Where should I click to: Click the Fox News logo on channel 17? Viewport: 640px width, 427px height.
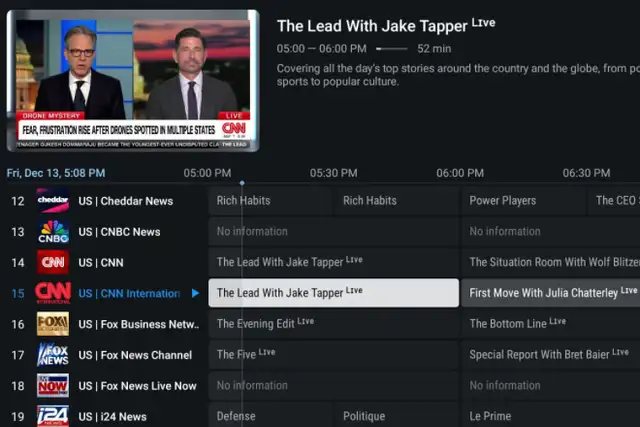click(x=53, y=355)
